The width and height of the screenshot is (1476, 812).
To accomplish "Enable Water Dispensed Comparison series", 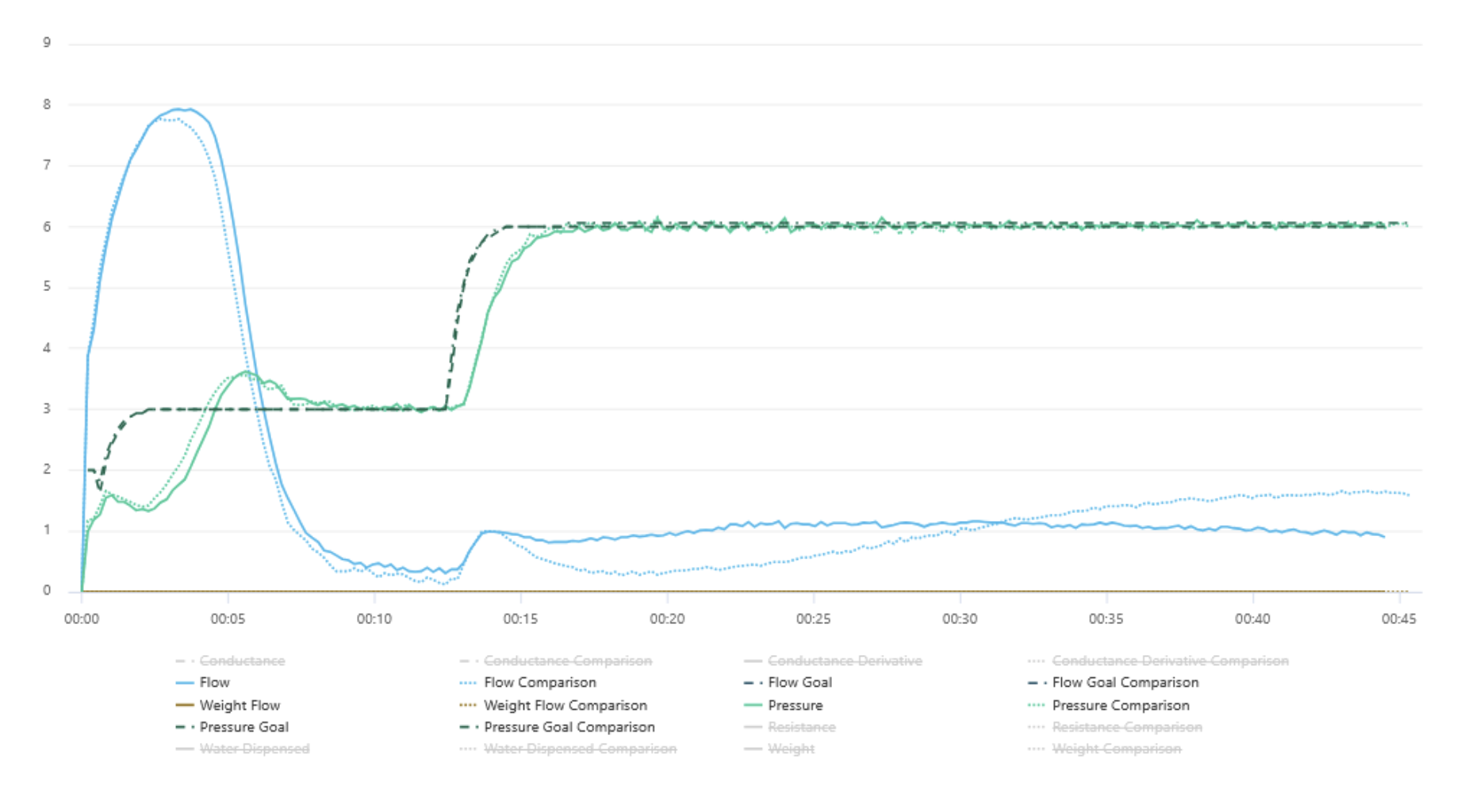I will coord(568,749).
